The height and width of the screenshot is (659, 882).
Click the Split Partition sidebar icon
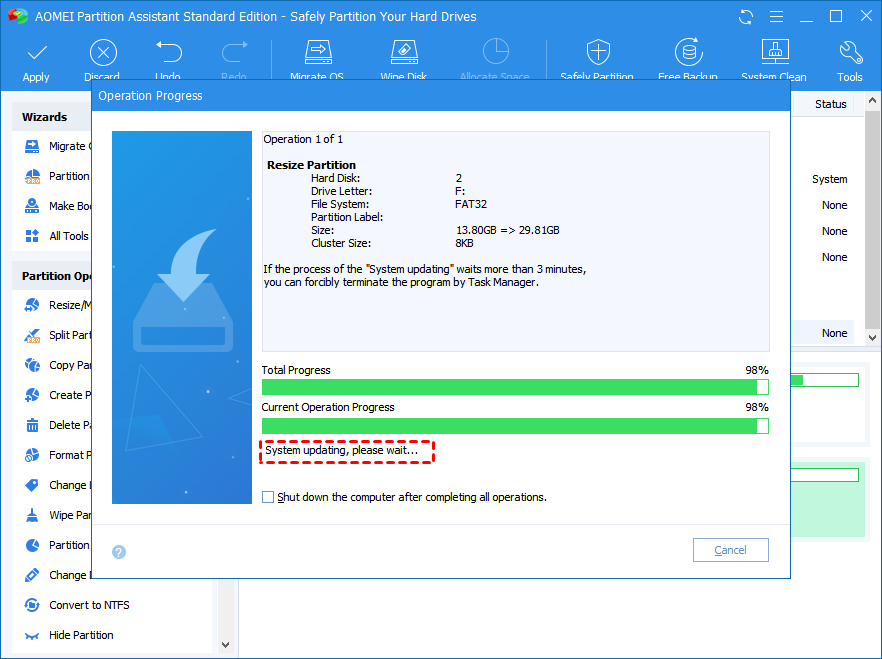point(32,336)
